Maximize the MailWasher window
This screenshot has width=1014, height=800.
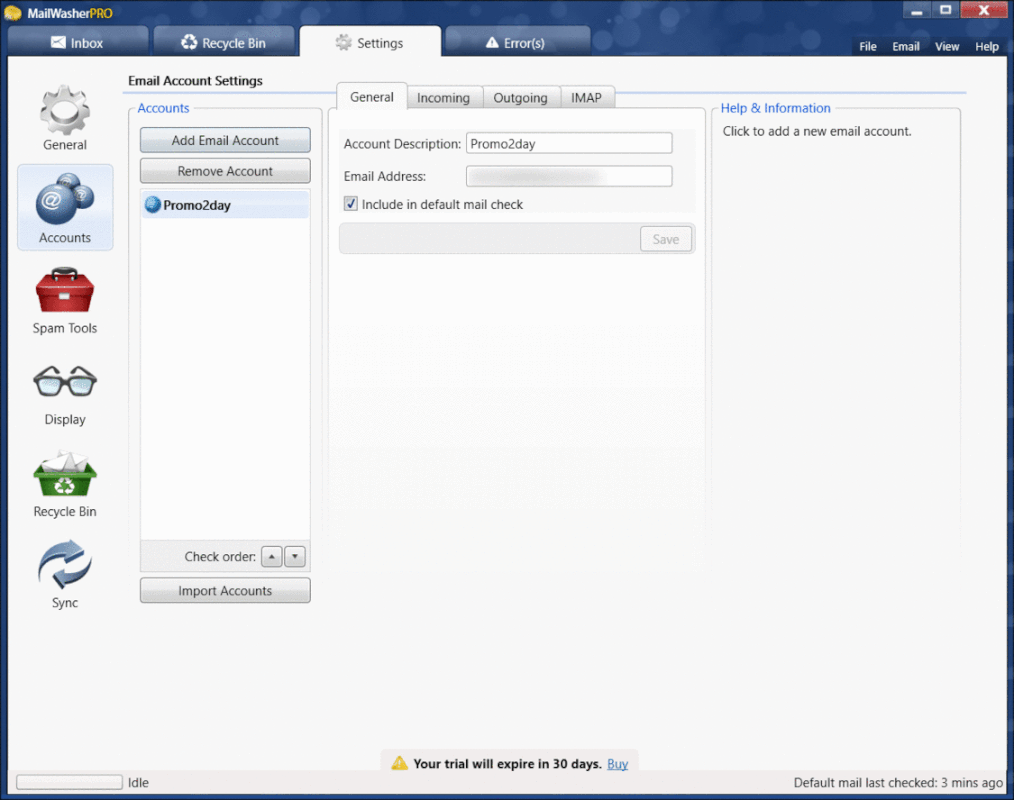pyautogui.click(x=945, y=10)
